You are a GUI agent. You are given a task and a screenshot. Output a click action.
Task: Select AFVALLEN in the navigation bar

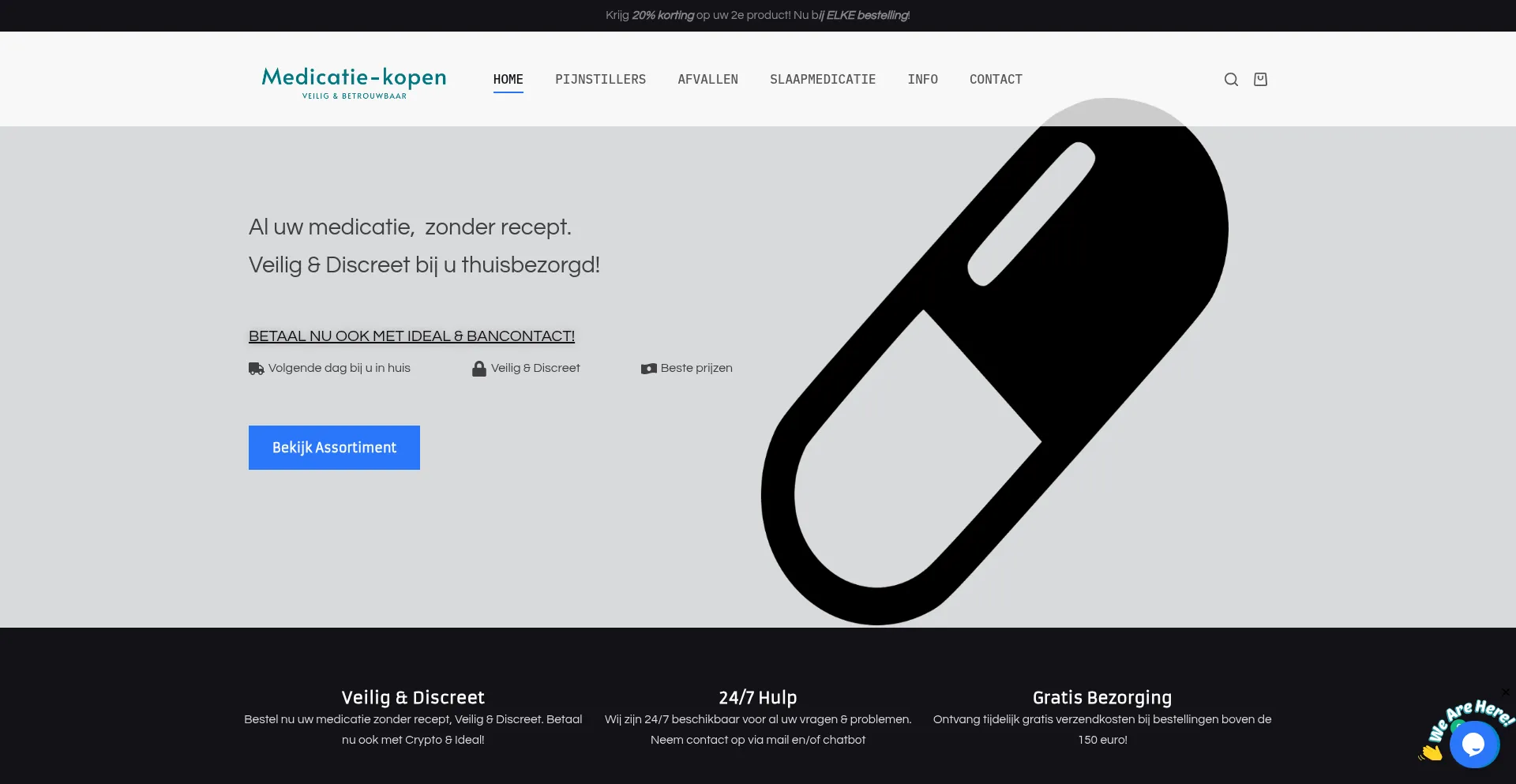(707, 80)
